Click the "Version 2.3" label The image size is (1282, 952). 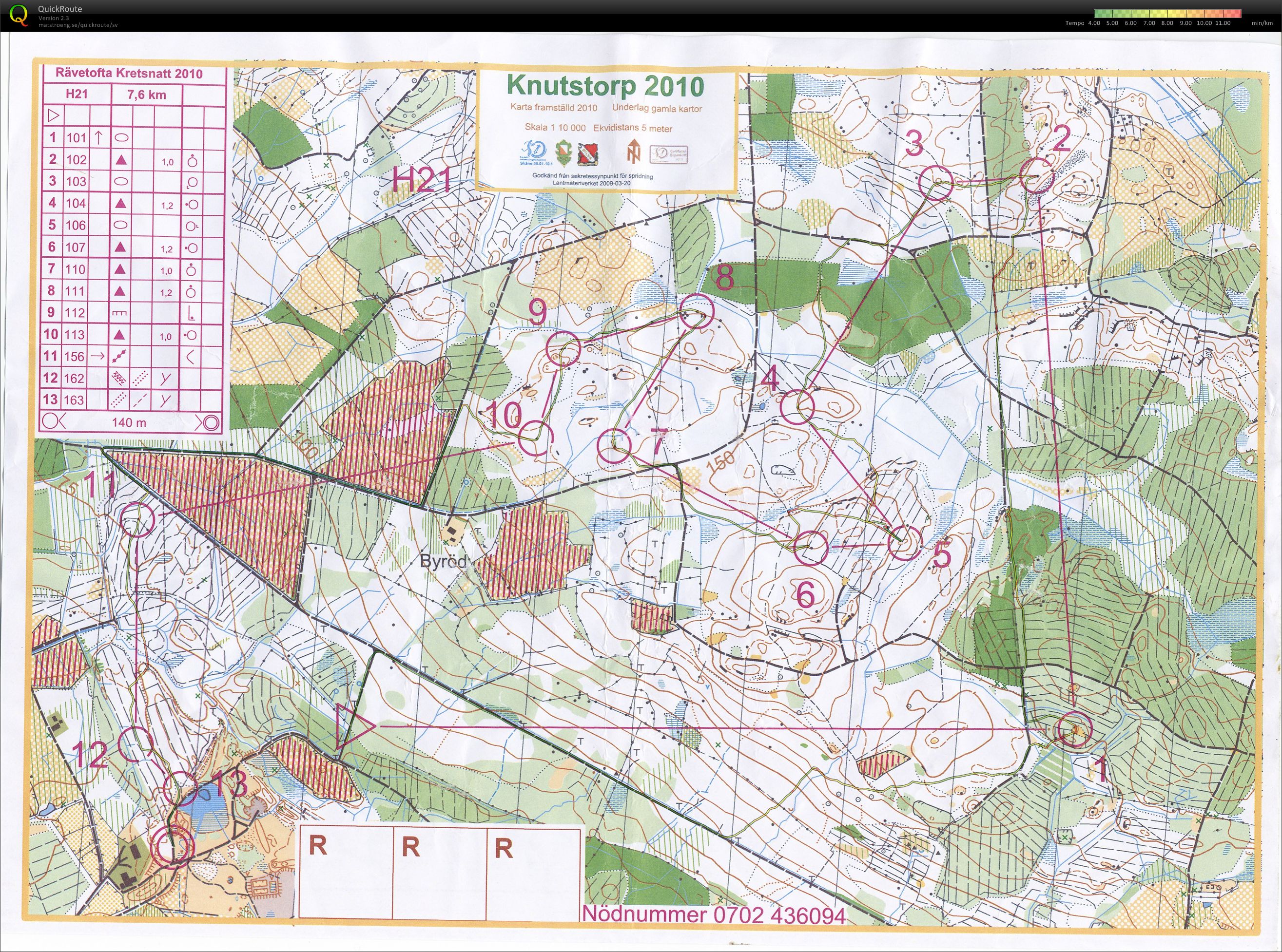tap(53, 18)
